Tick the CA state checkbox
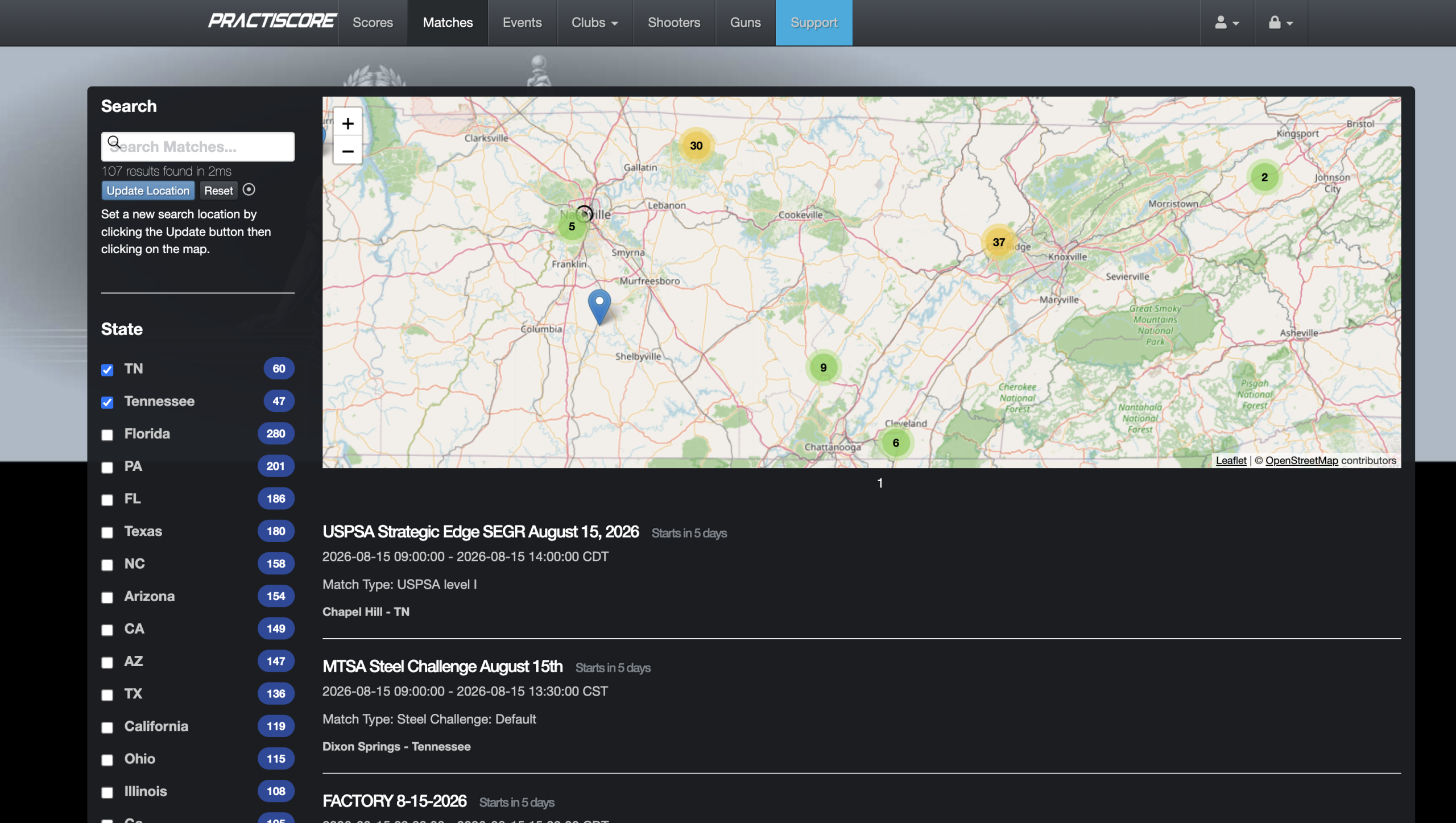 (x=107, y=630)
